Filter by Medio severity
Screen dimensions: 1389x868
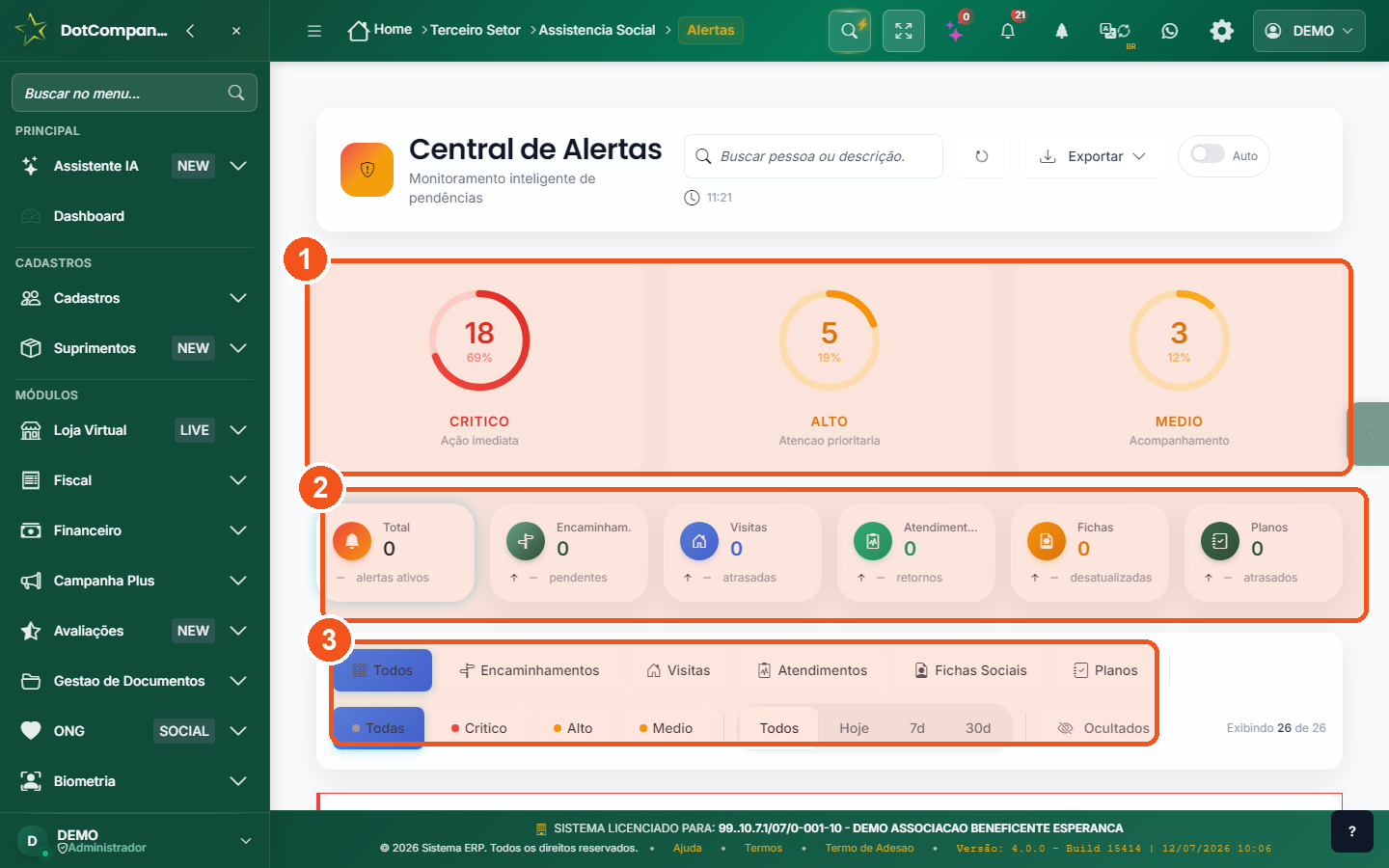click(x=666, y=728)
